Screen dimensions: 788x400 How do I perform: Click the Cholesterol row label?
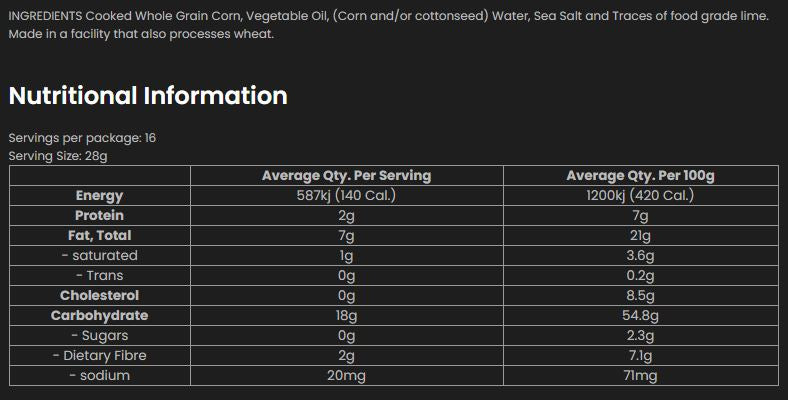(99, 296)
